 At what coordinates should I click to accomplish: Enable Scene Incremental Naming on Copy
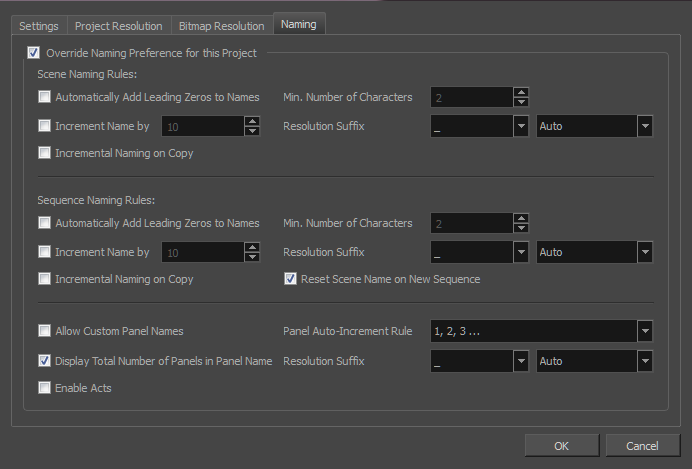(x=44, y=153)
